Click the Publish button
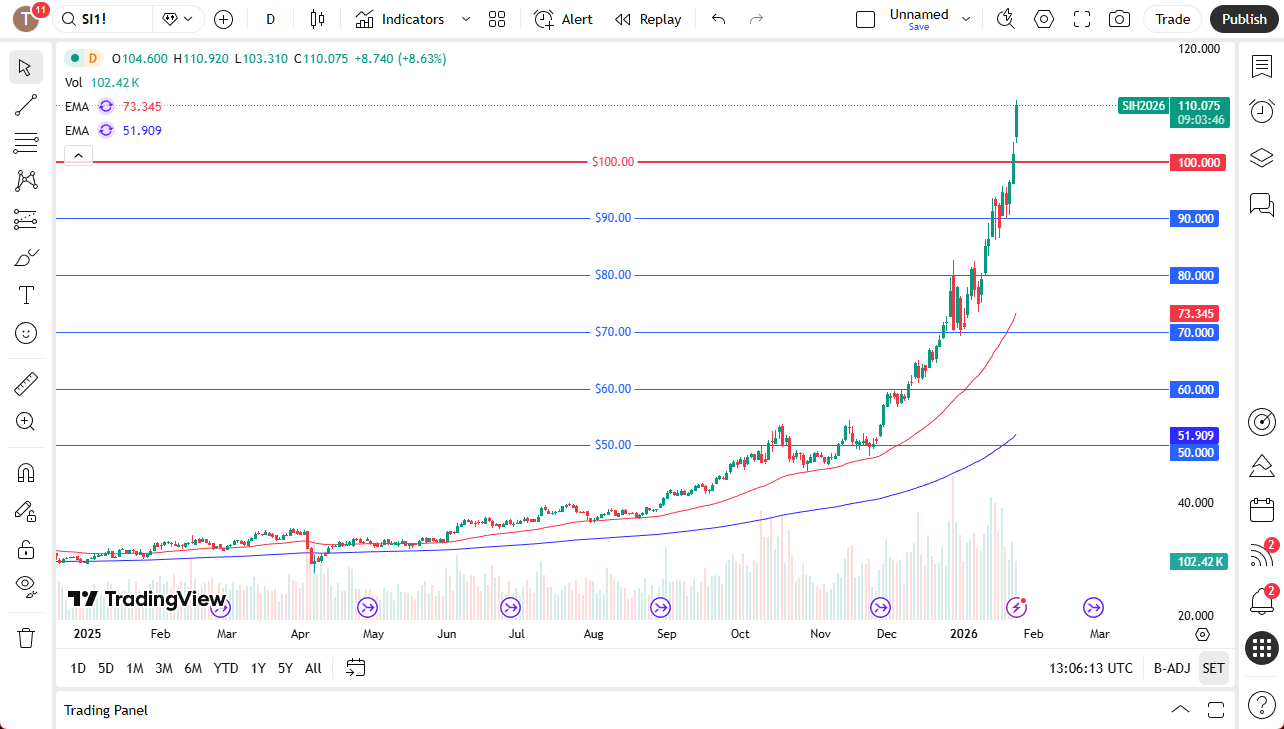Viewport: 1284px width, 729px height. pos(1244,19)
